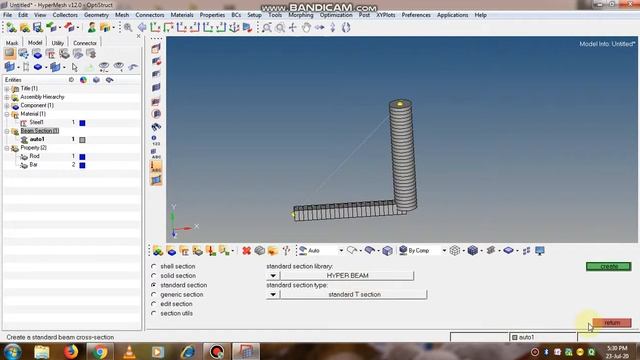
Task: Collapse the Material (1) tree node
Action: pos(7,114)
